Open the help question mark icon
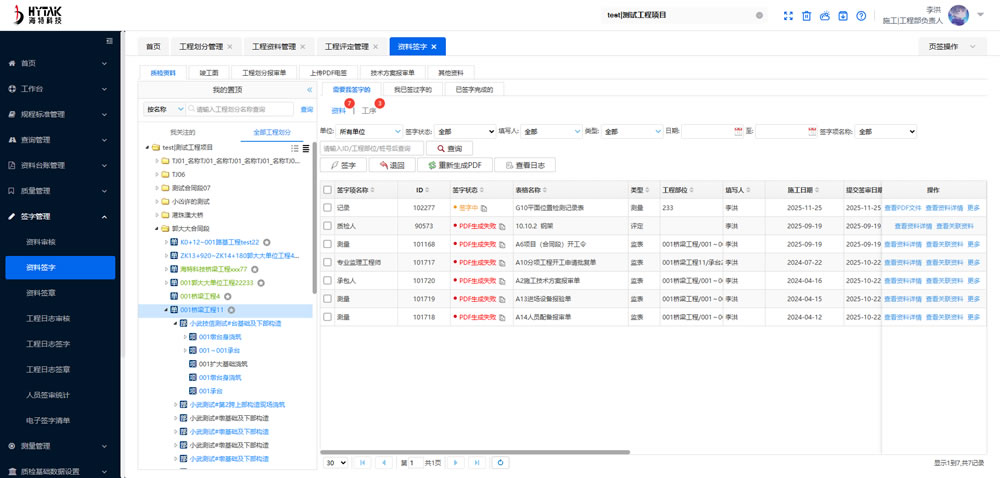 point(861,16)
